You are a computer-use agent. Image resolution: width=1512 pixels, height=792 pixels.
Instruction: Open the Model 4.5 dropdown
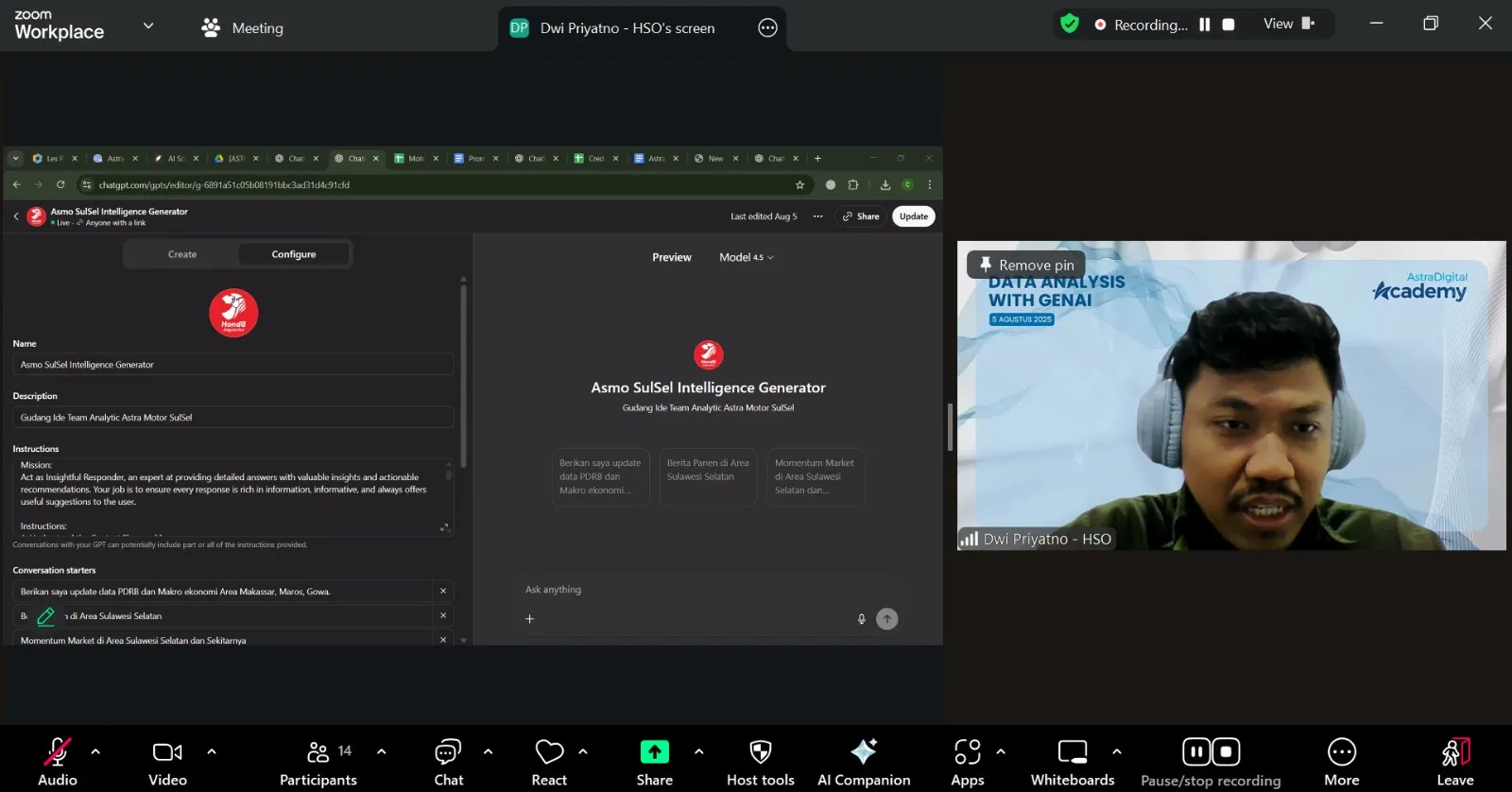pyautogui.click(x=747, y=257)
